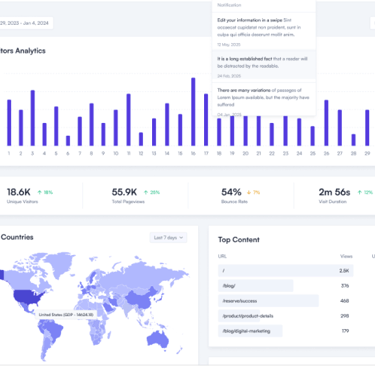This screenshot has width=375, height=366.
Task: Click the Total Pageviews green up arrow
Action: pos(146,192)
